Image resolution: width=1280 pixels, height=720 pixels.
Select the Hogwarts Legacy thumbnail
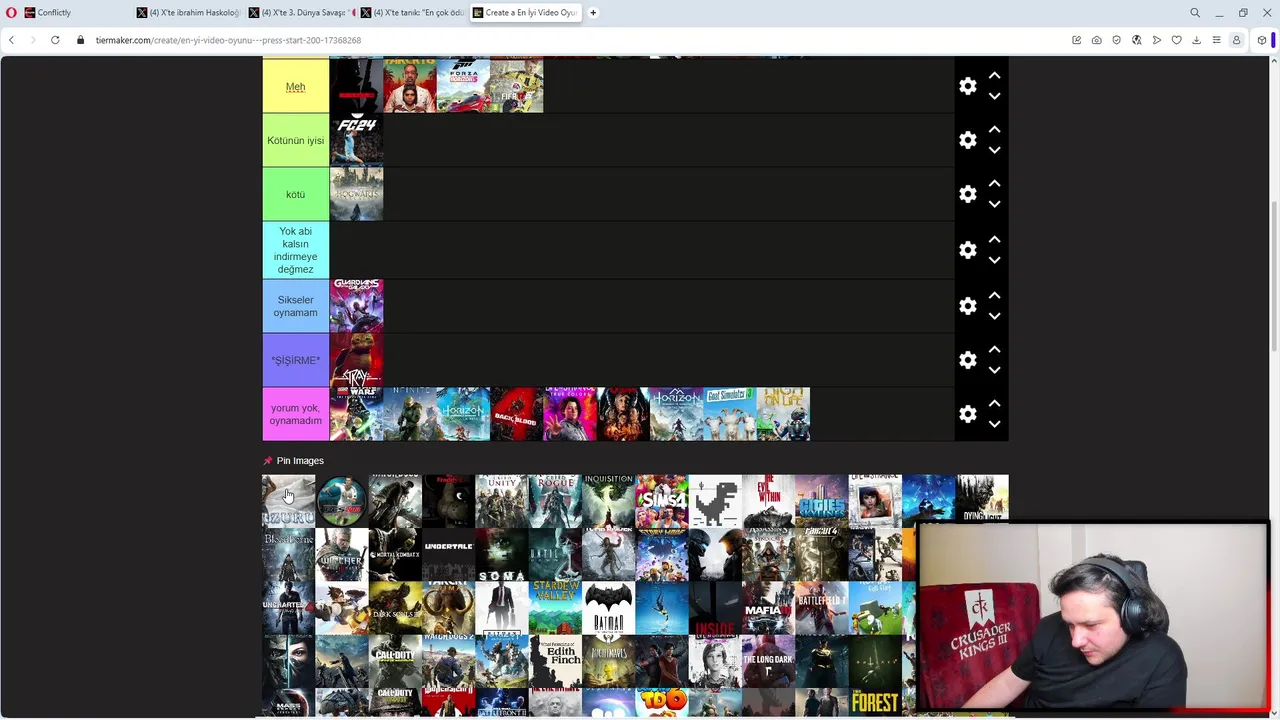coord(356,194)
